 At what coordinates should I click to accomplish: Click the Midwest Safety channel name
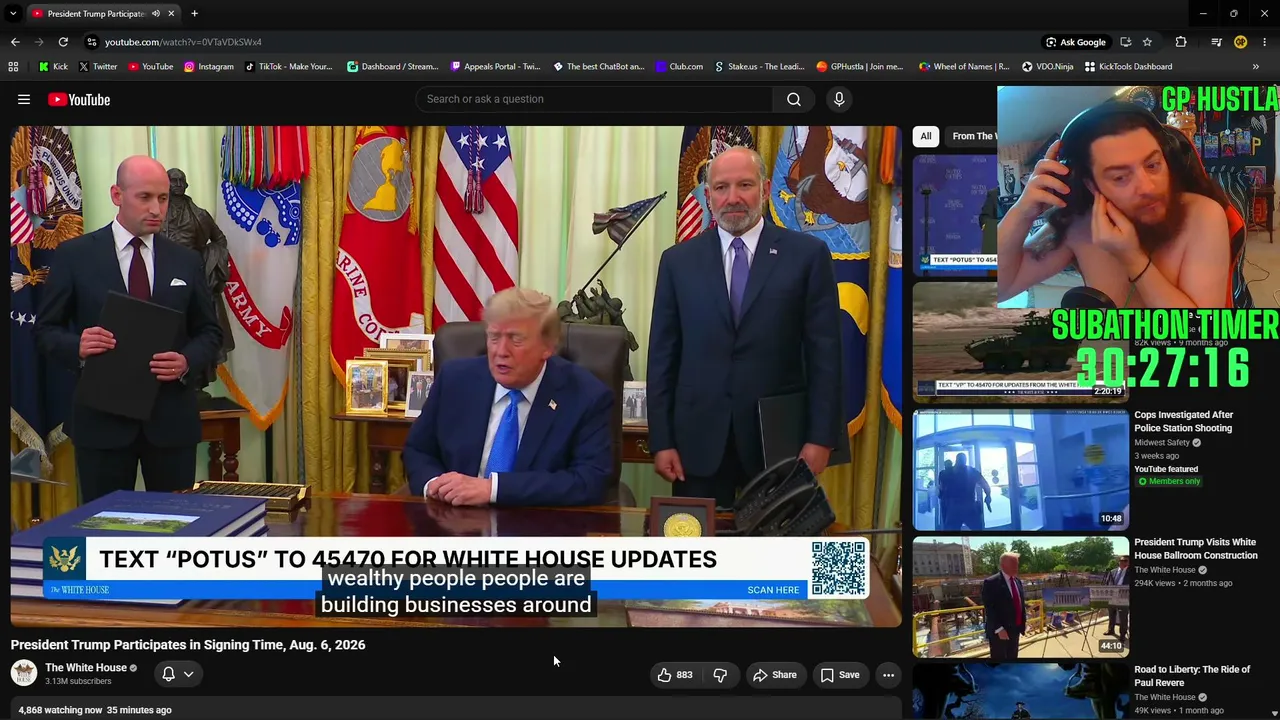[x=1162, y=442]
